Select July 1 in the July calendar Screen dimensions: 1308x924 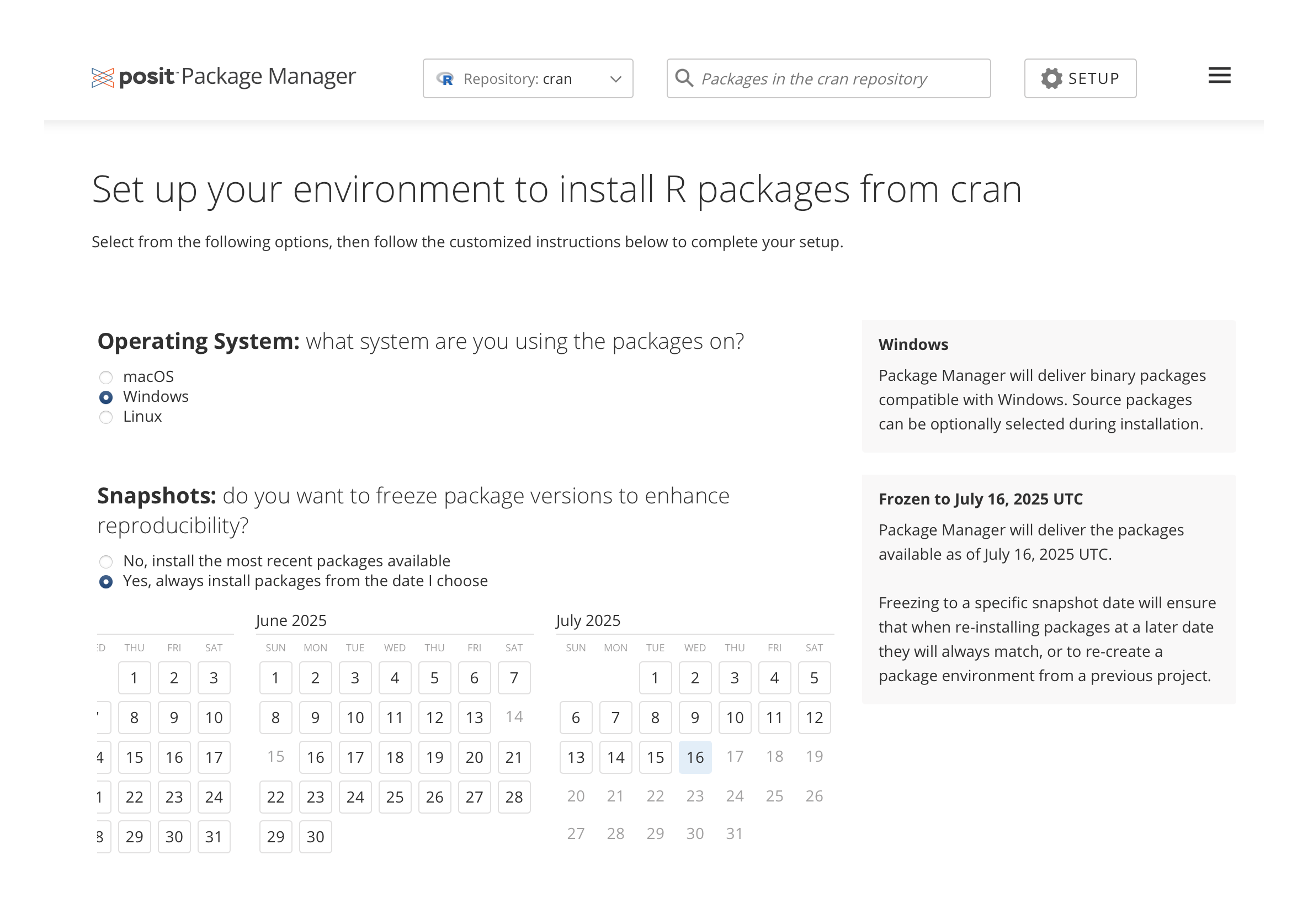[655, 677]
